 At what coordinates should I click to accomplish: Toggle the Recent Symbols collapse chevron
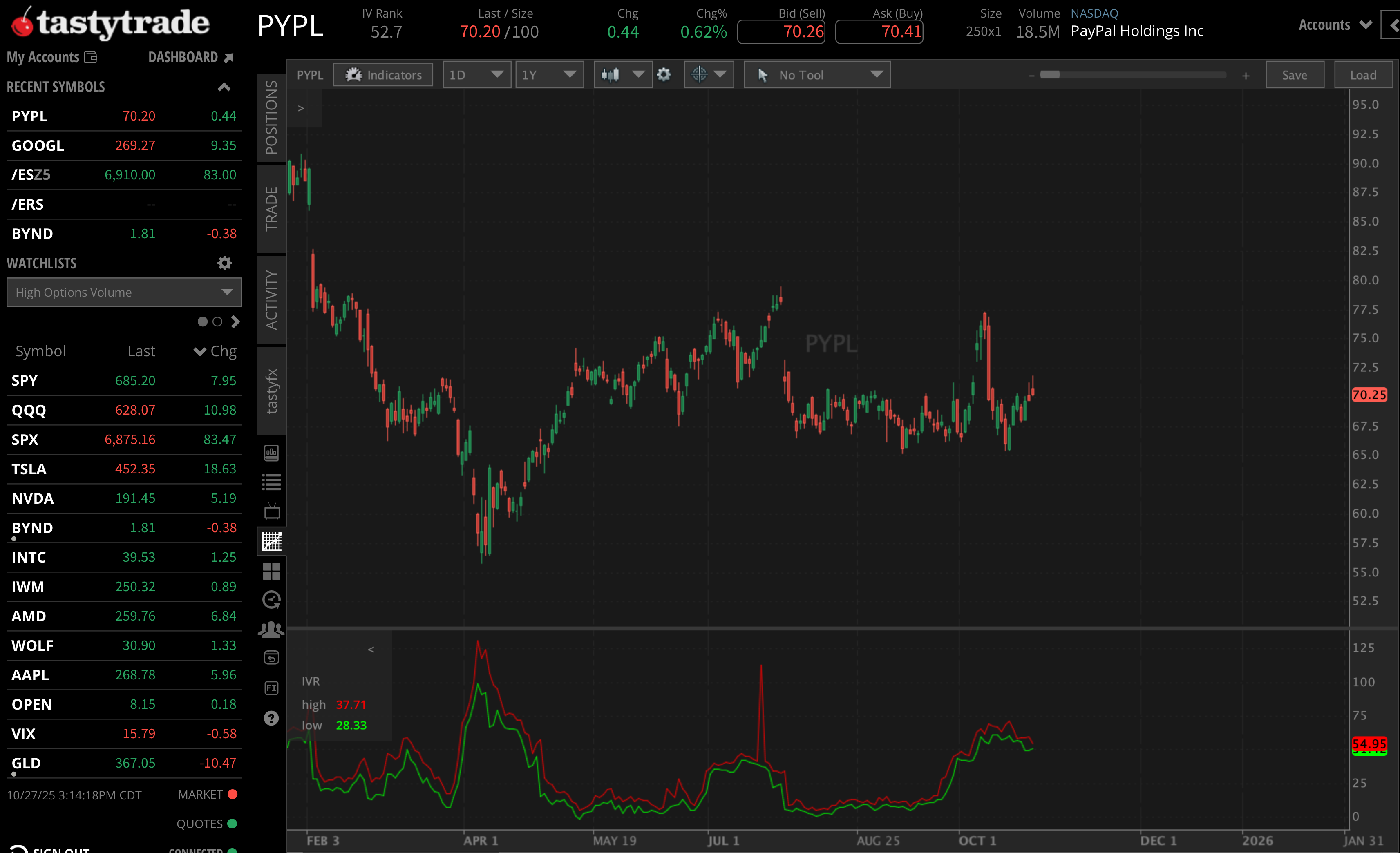pyautogui.click(x=224, y=86)
